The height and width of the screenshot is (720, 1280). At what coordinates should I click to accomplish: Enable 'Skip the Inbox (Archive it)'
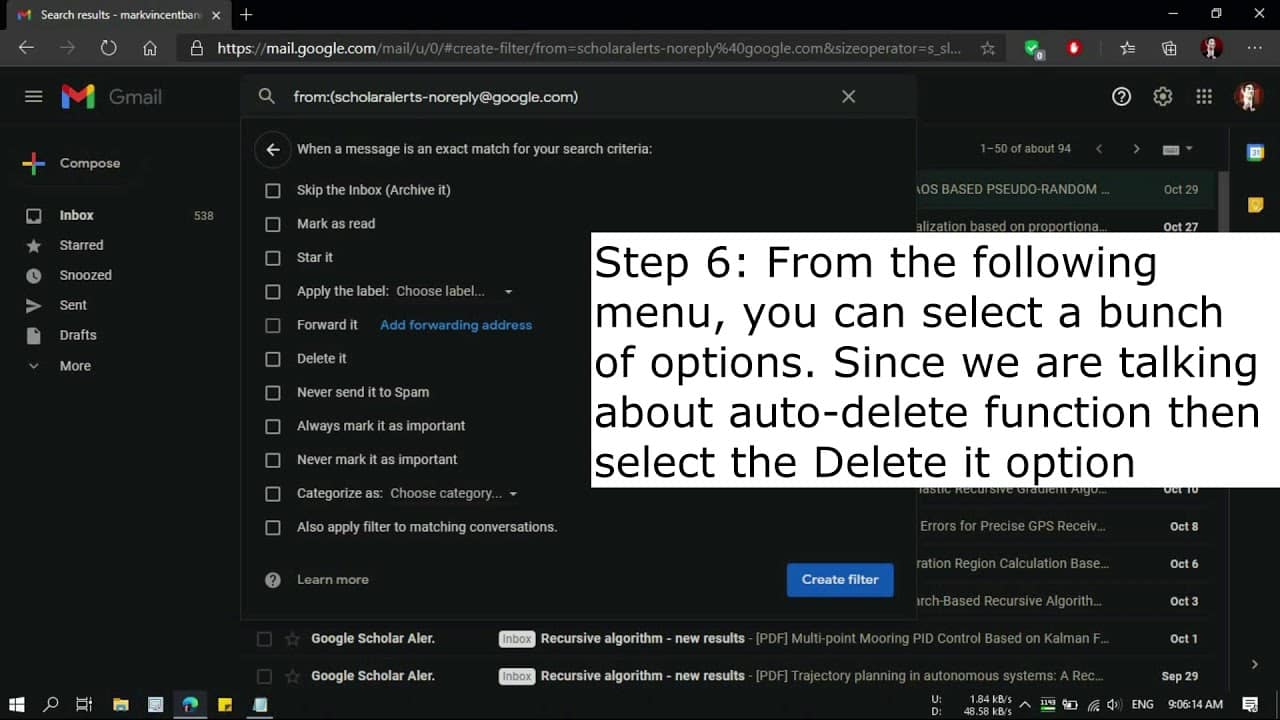(x=272, y=191)
